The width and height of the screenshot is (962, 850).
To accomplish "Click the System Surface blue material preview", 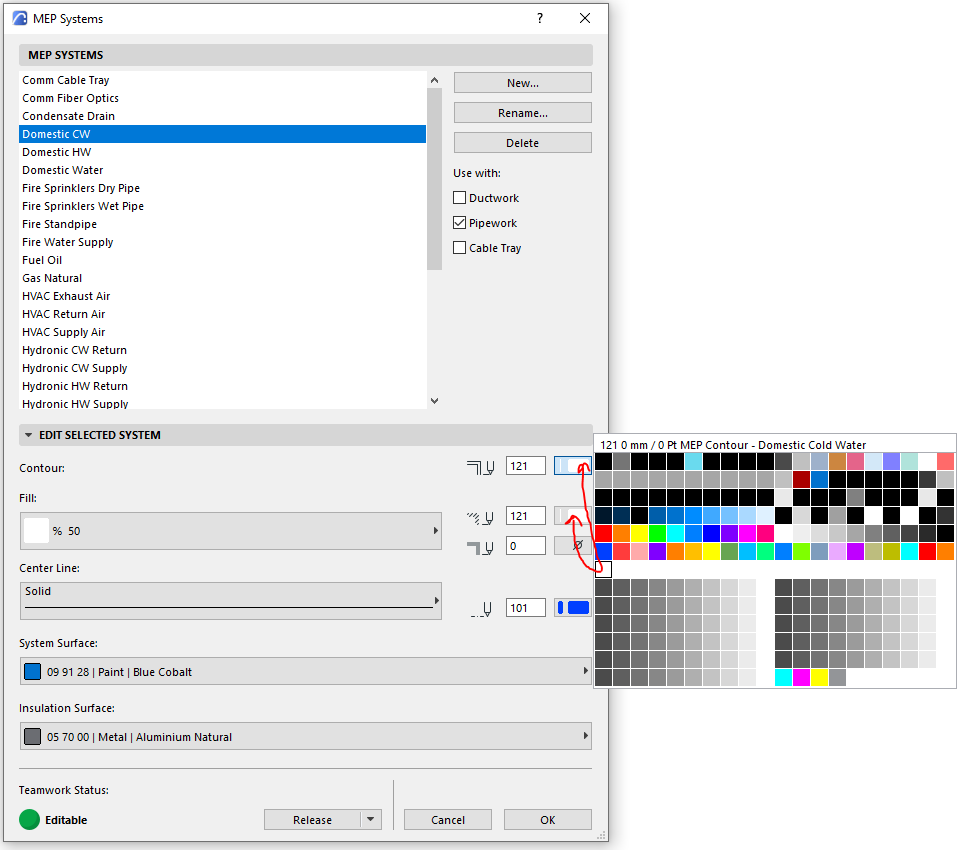I will (33, 671).
